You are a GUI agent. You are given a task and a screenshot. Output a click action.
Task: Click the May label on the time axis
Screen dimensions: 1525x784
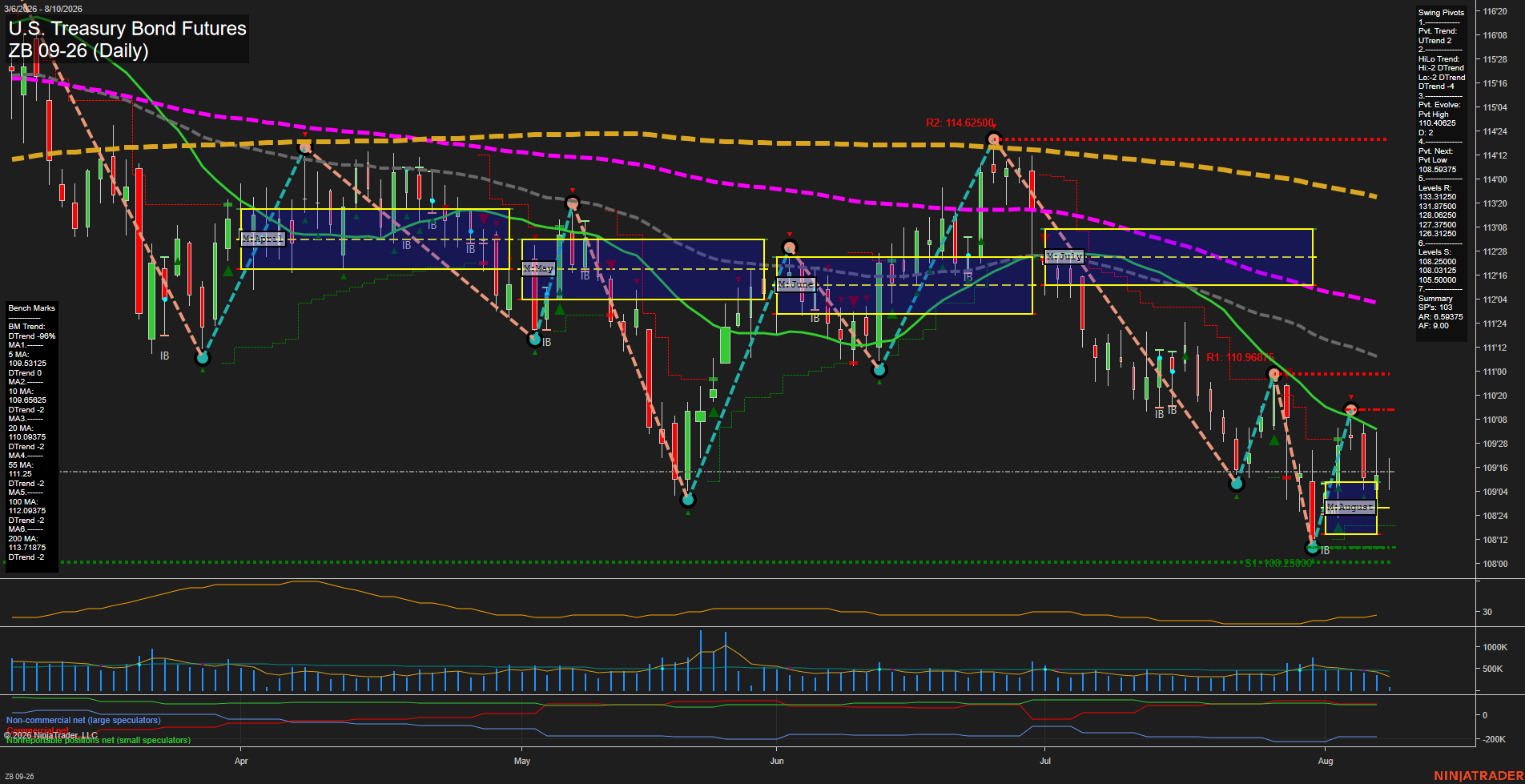(522, 761)
